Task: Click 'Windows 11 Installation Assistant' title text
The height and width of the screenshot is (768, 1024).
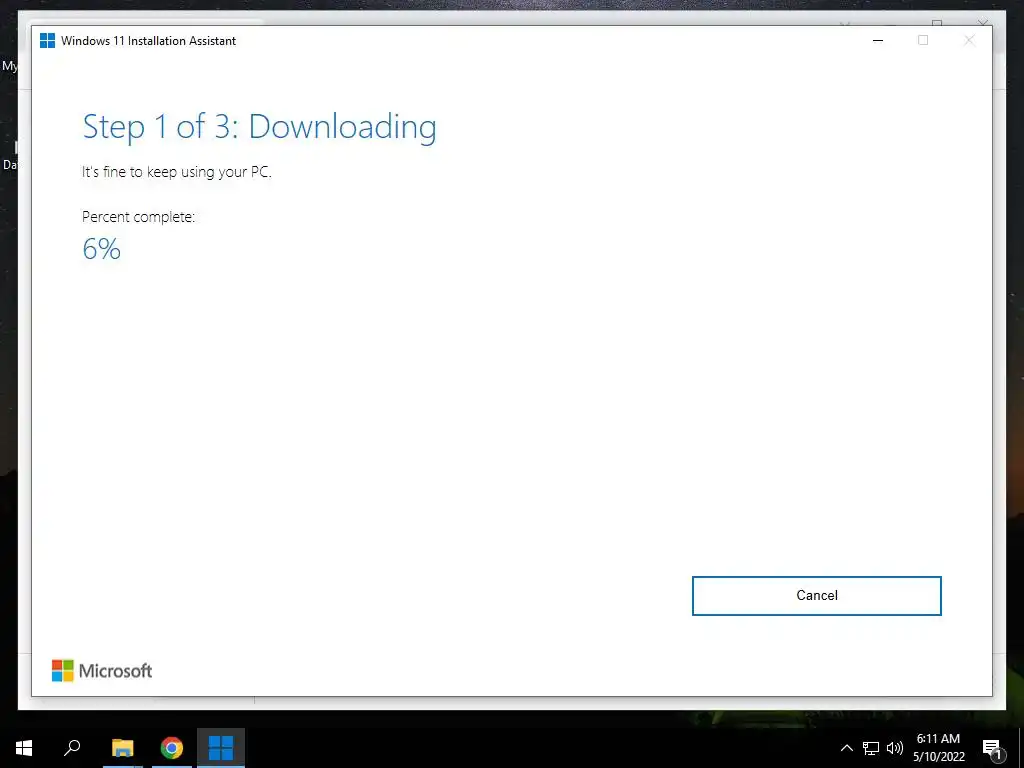Action: (x=148, y=40)
